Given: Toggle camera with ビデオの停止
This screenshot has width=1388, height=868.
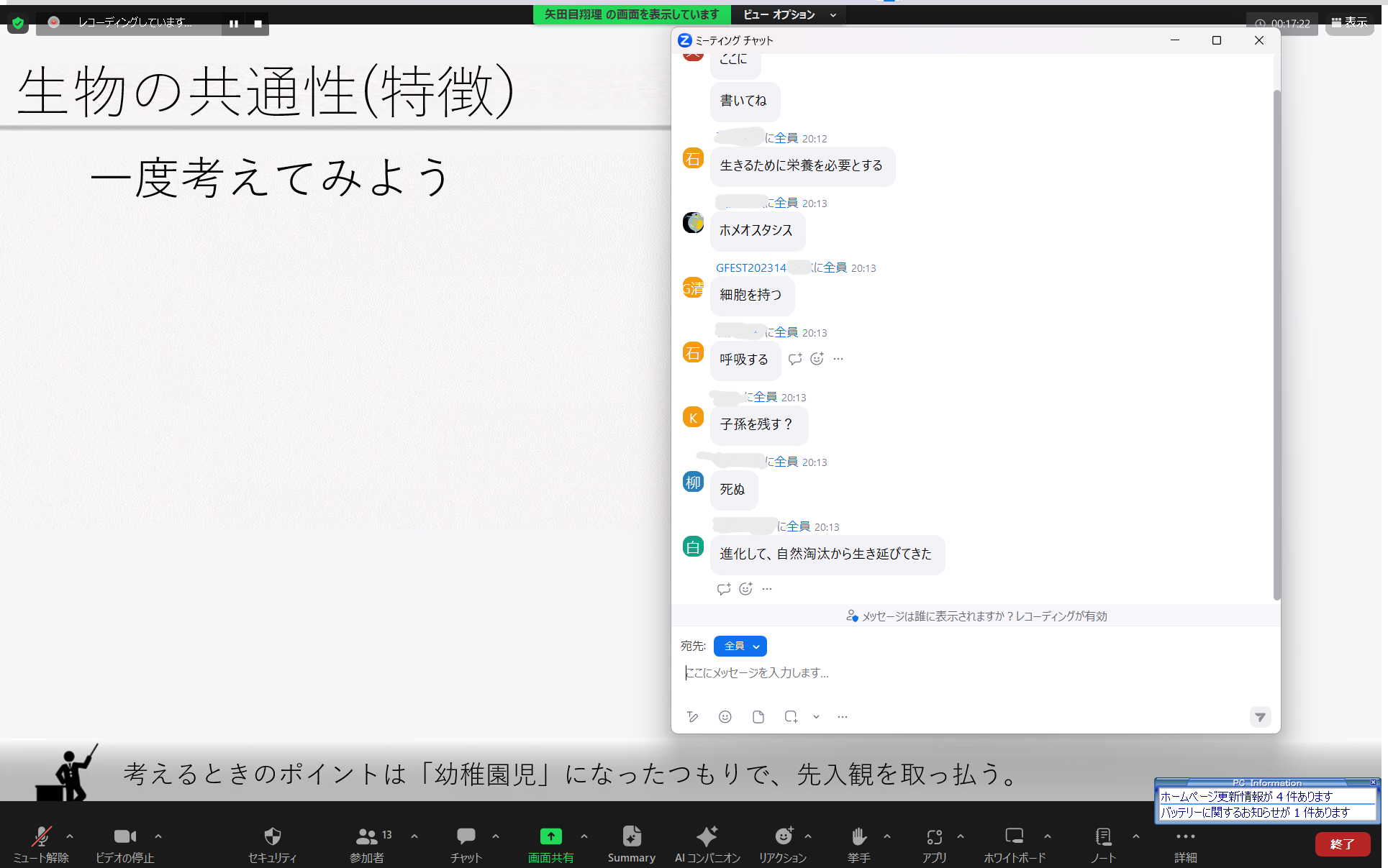Looking at the screenshot, I should pos(124,844).
